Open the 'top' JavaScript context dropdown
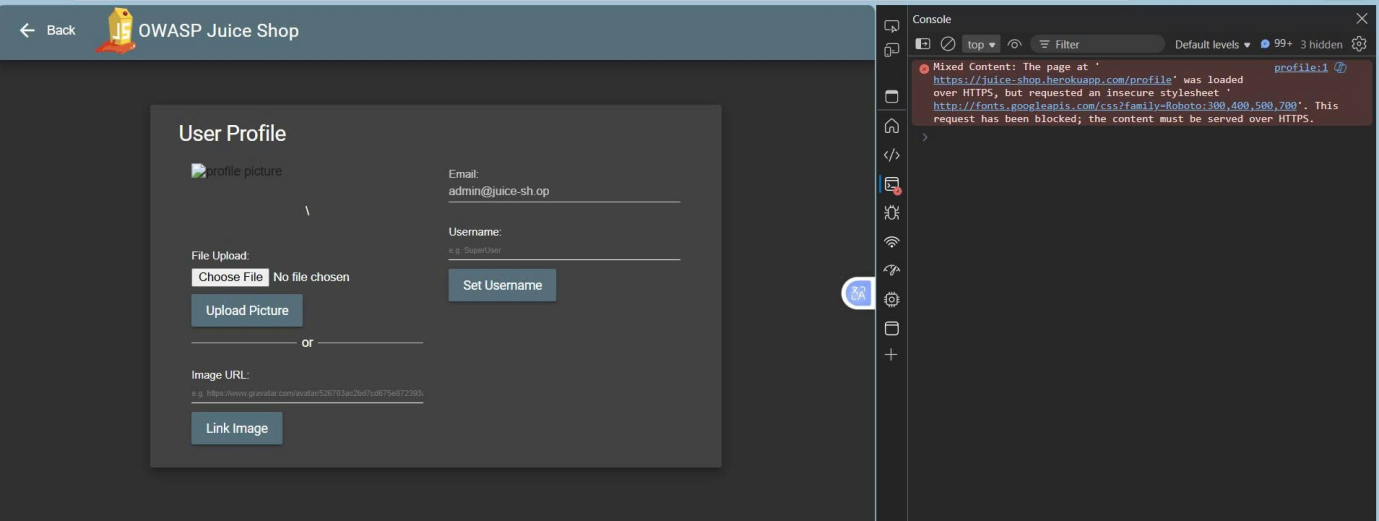Viewport: 1379px width, 521px height. click(x=981, y=44)
